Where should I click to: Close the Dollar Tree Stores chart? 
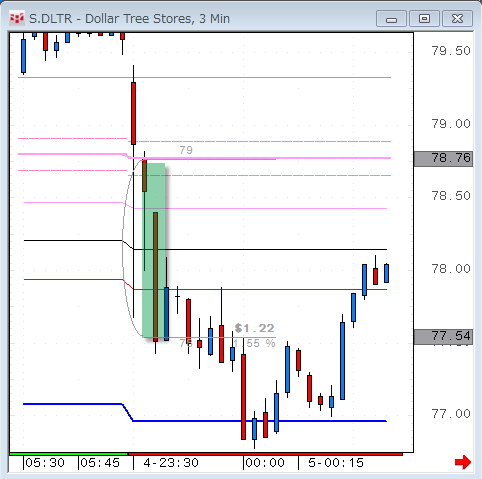[457, 18]
